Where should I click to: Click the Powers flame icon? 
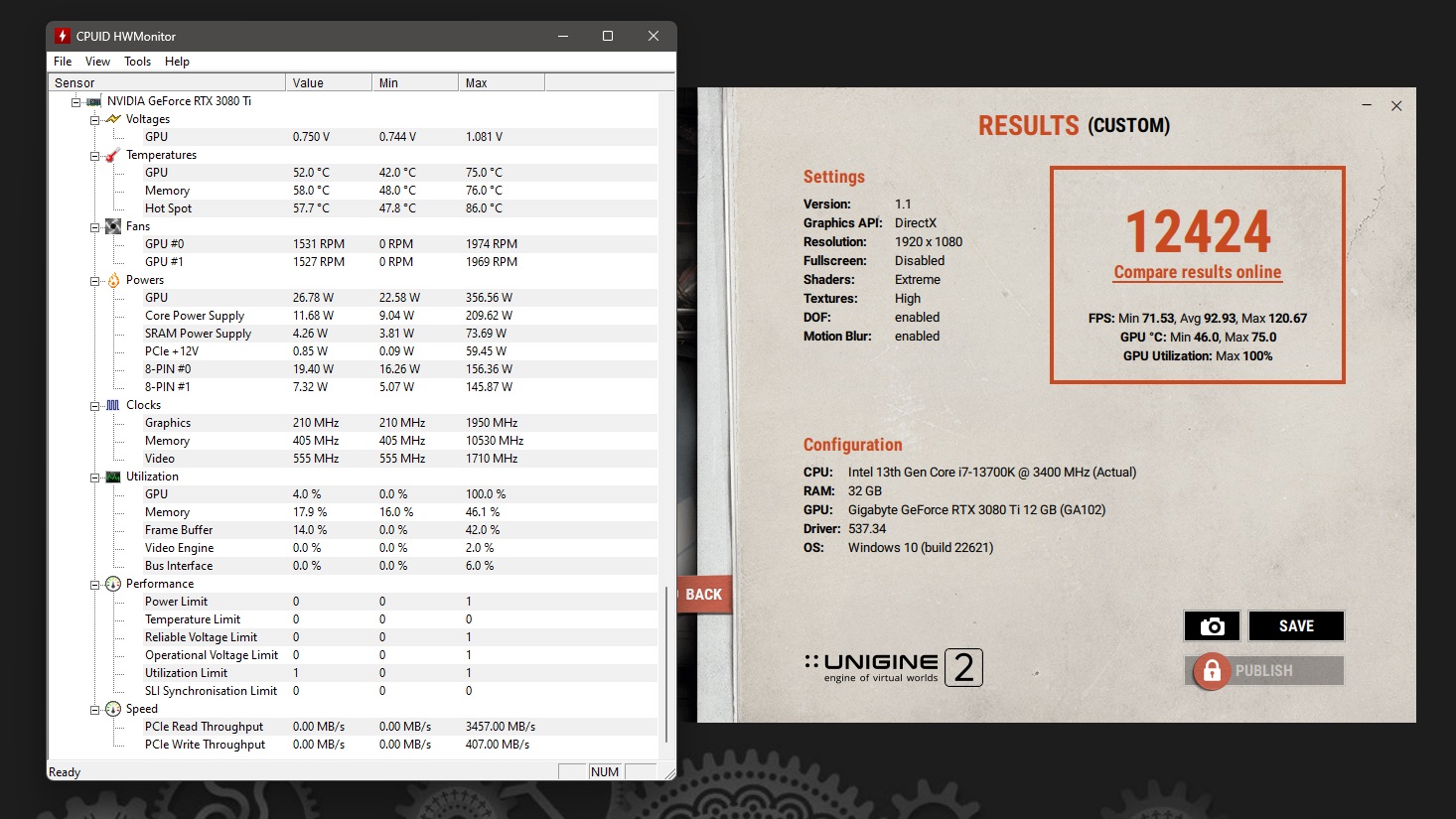(x=112, y=280)
